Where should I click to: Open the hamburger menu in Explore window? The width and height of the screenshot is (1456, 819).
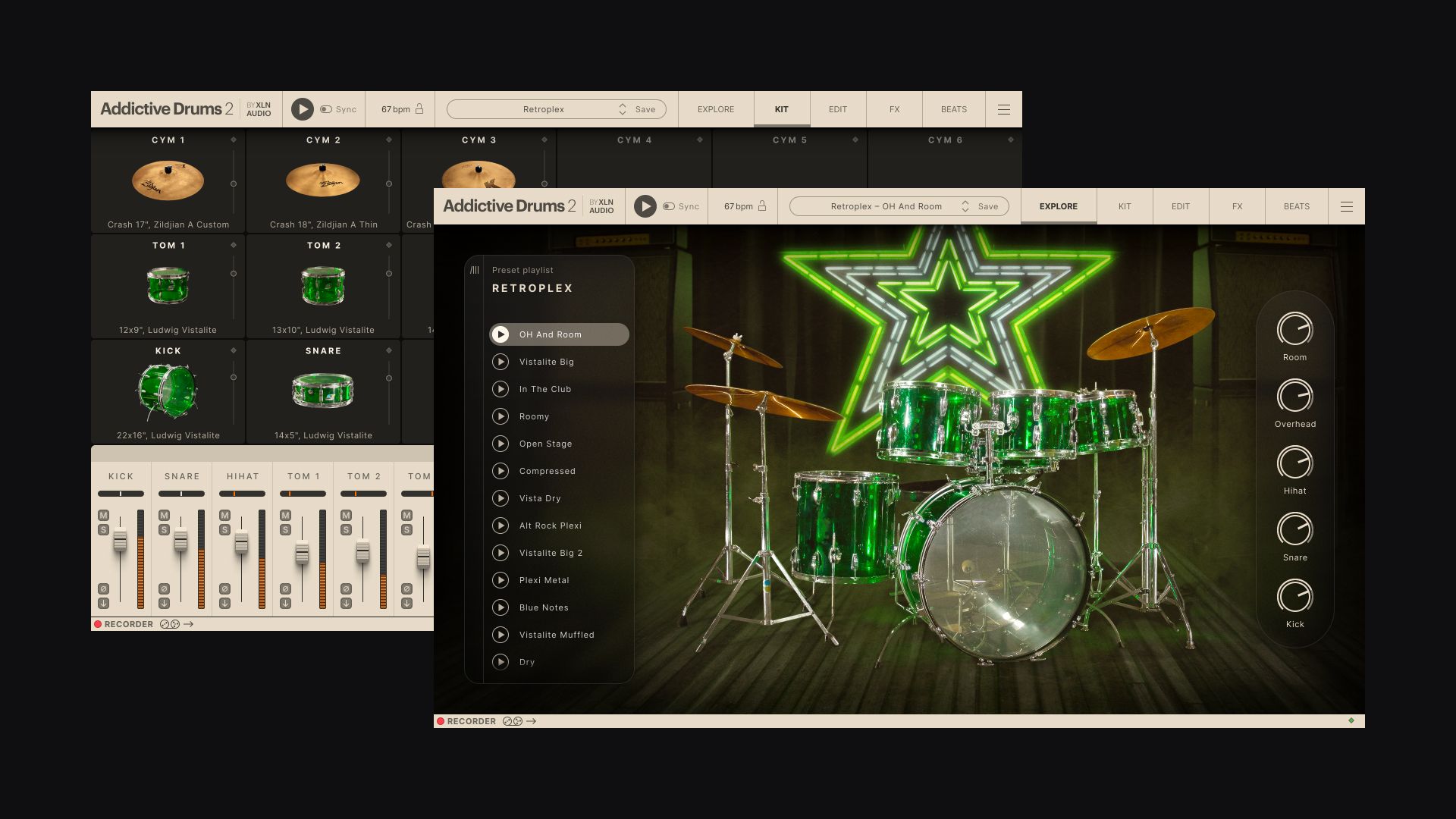coord(1347,206)
